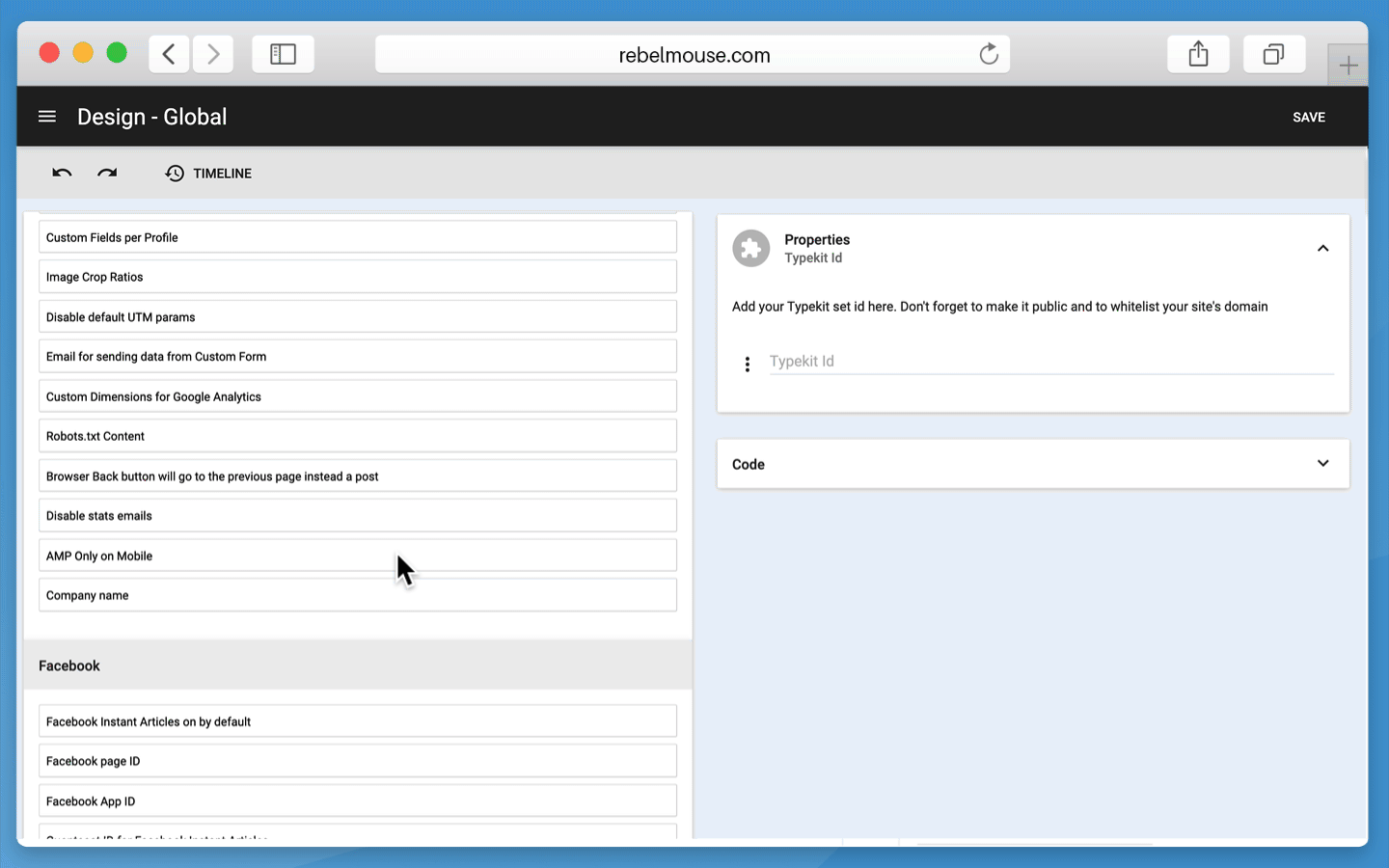The height and width of the screenshot is (868, 1389).
Task: Open Facebook page ID setting
Action: (357, 761)
